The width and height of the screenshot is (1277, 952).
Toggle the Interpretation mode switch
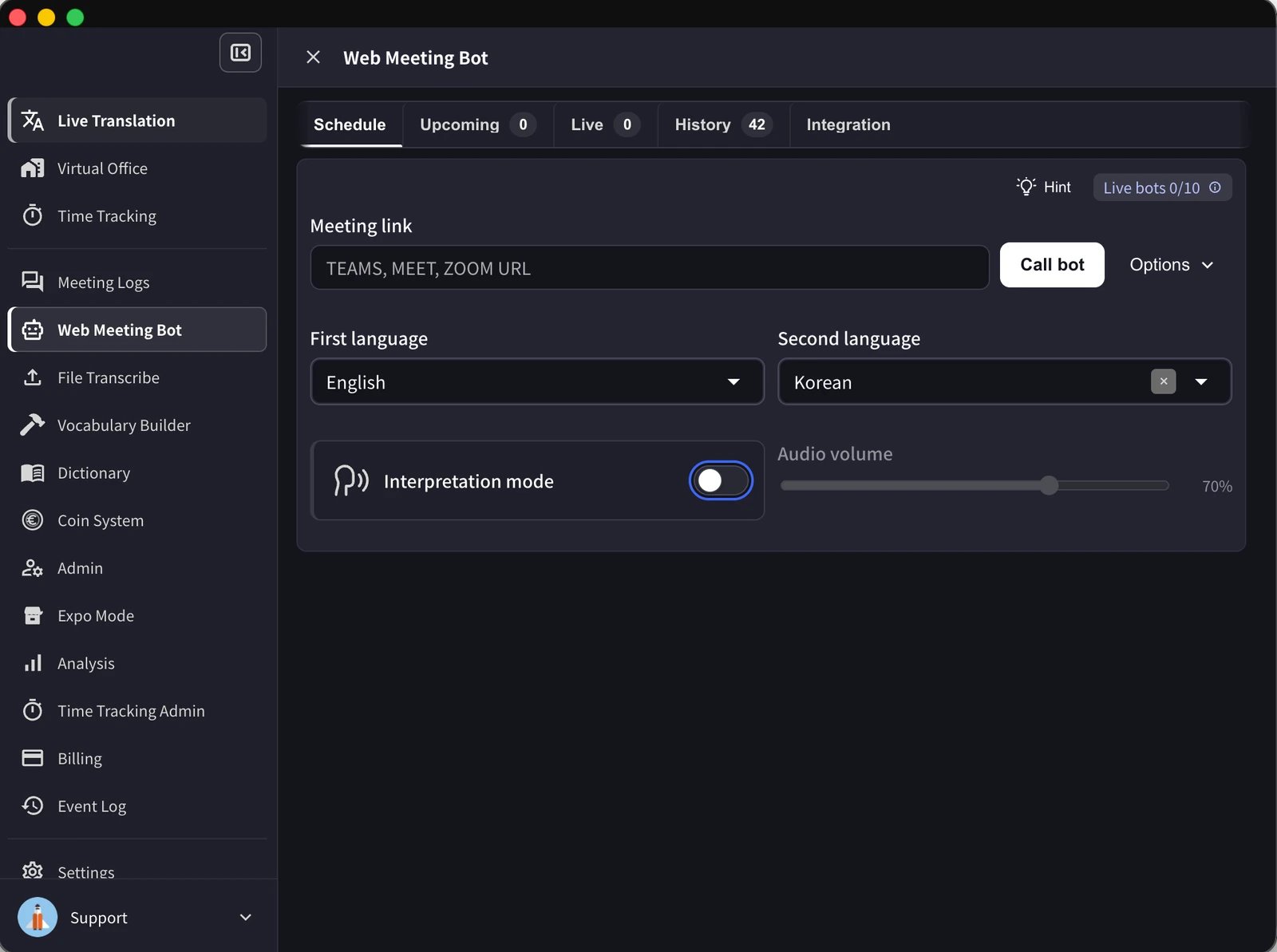click(721, 480)
